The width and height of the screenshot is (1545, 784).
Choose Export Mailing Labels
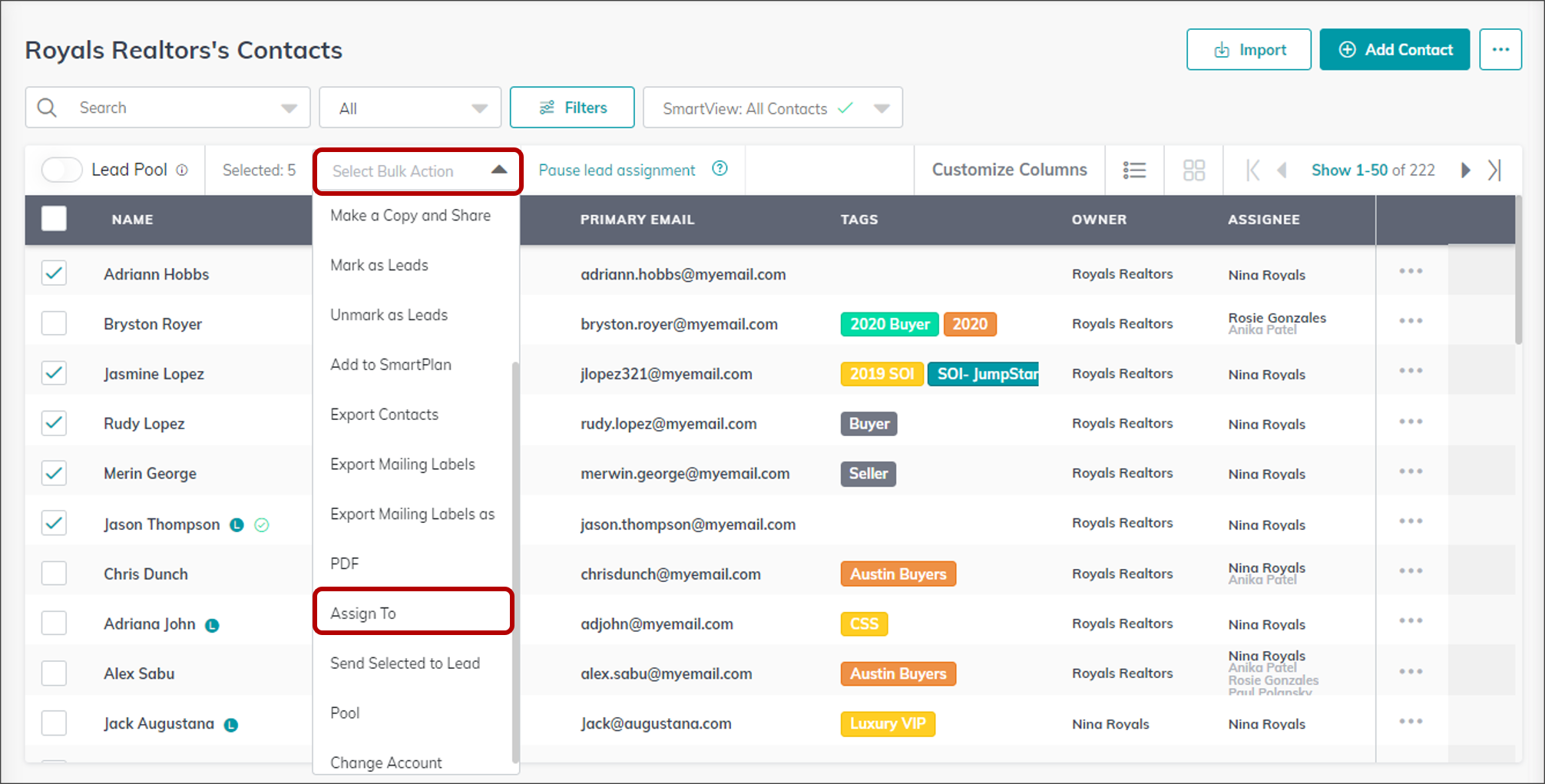402,465
